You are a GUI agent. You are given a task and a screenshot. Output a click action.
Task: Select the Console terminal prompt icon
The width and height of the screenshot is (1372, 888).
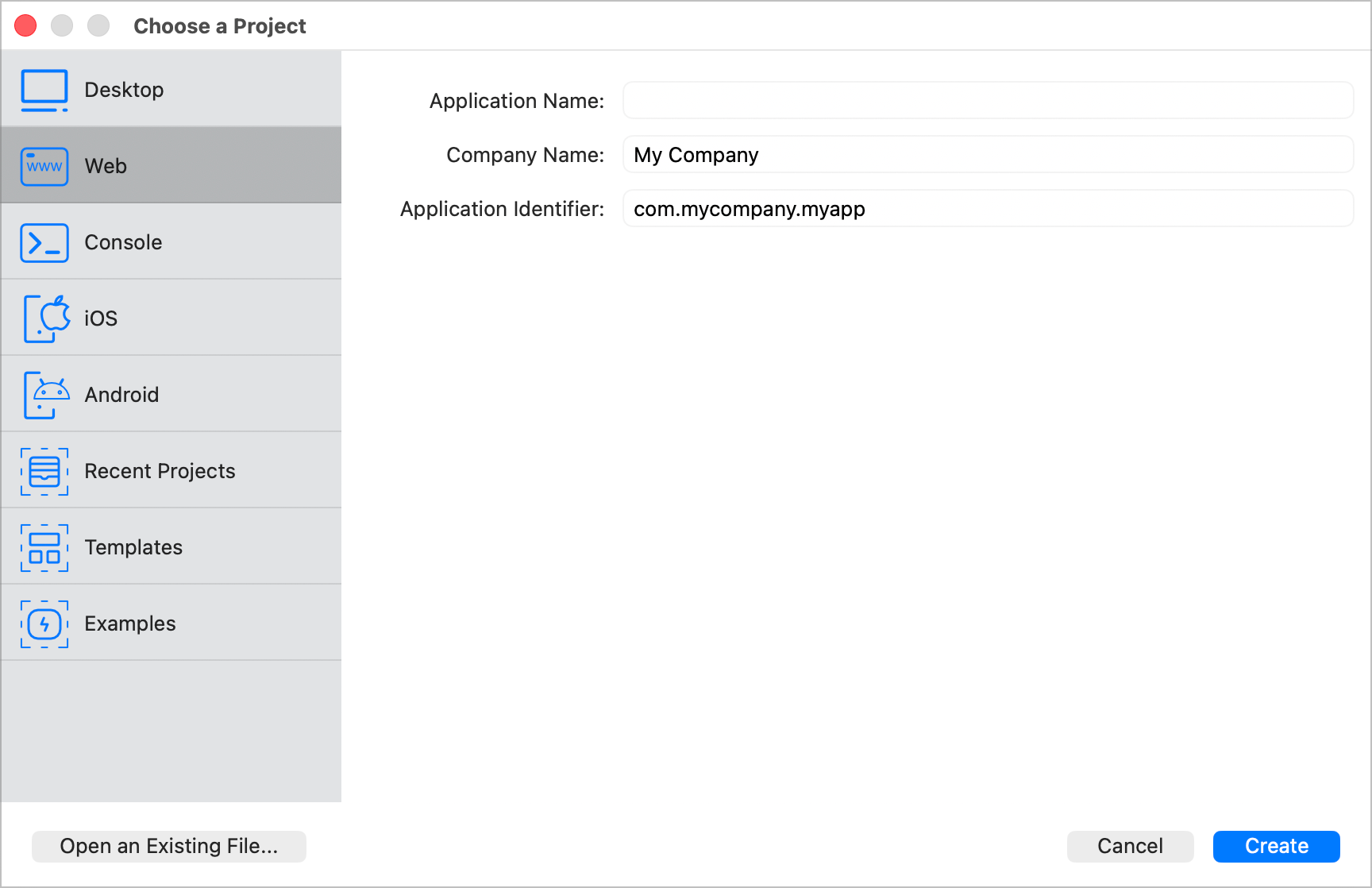[x=44, y=242]
